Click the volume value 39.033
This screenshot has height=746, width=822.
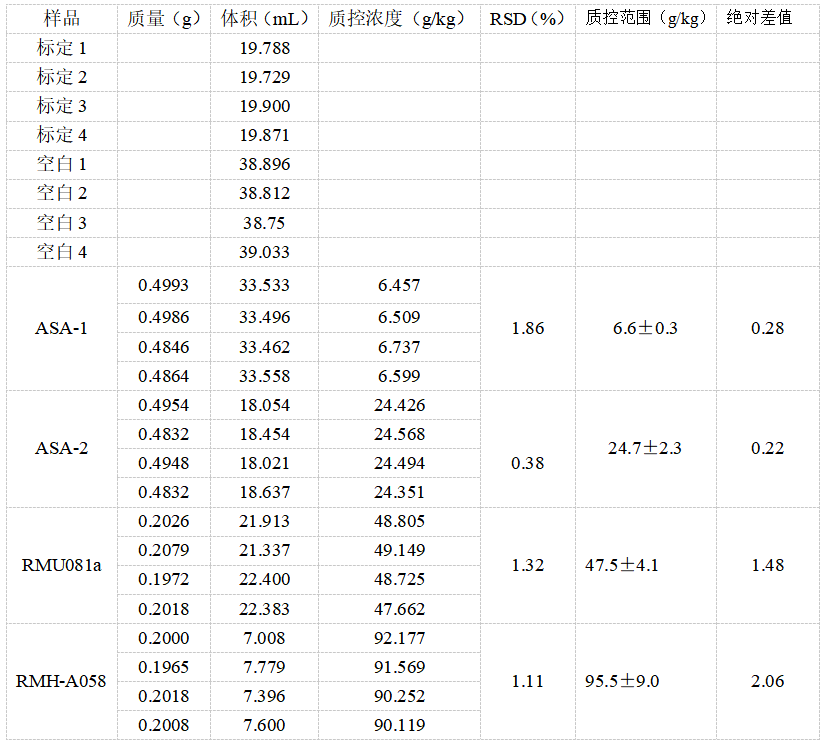263,251
